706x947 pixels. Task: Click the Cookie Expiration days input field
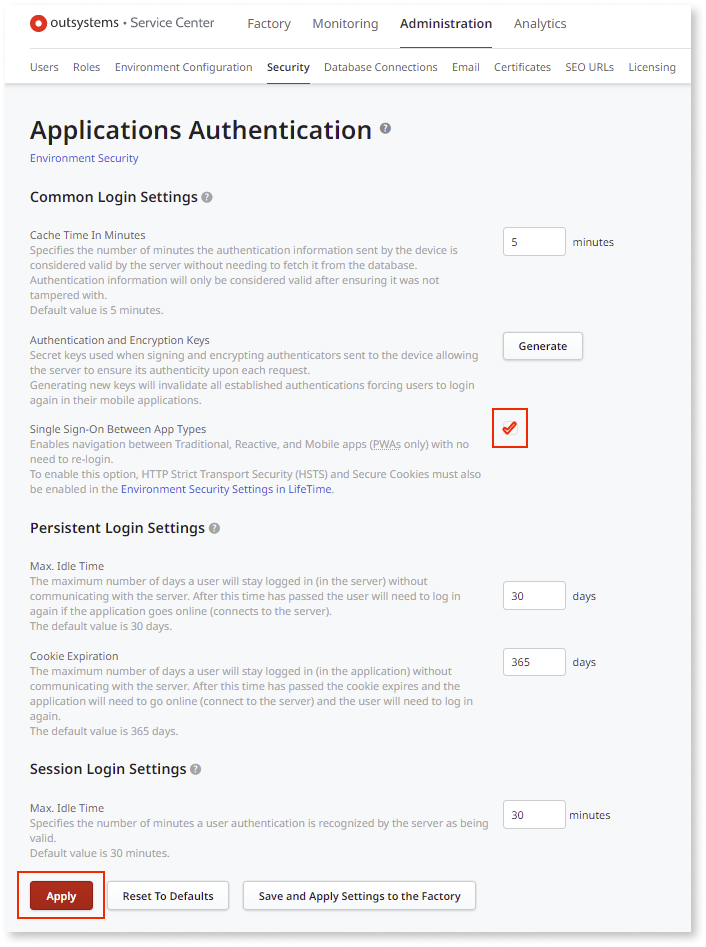click(x=534, y=662)
